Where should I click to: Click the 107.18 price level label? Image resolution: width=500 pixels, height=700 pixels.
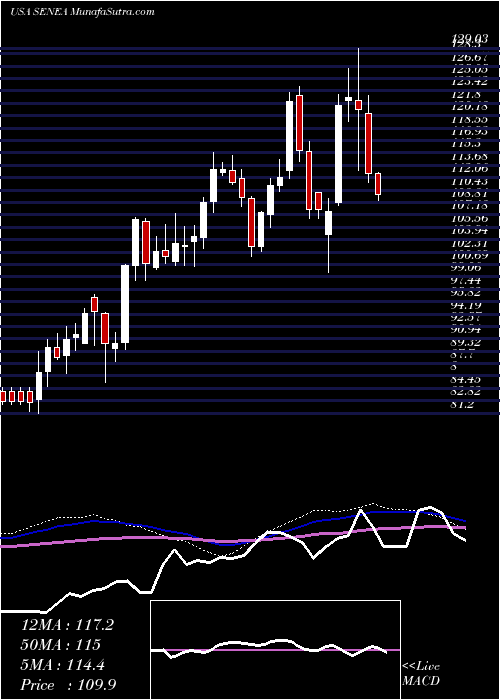(469, 207)
